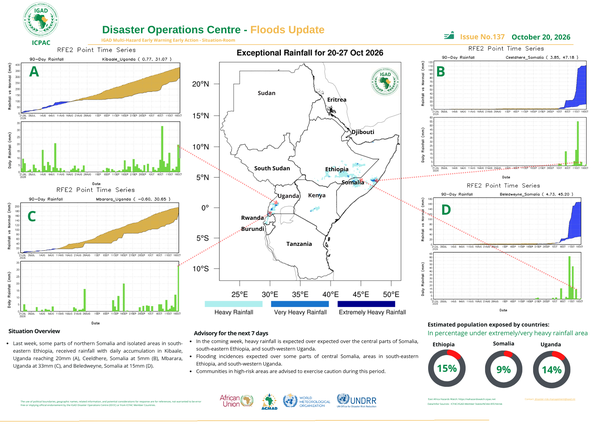Click the Burundi label on the map
600x424 pixels.
click(x=253, y=229)
